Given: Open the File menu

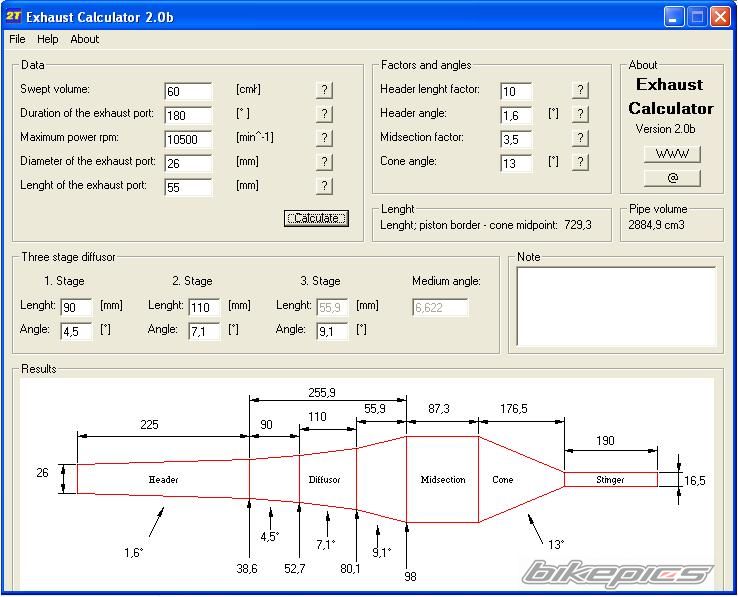Looking at the screenshot, I should click(x=17, y=39).
